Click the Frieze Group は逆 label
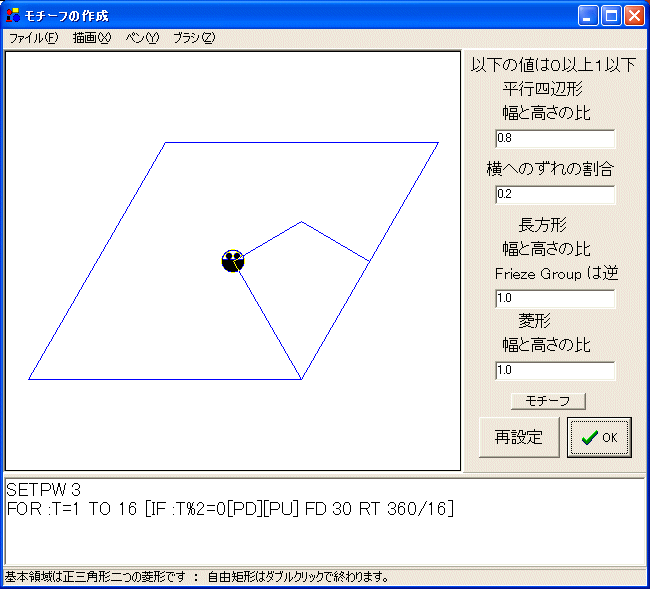Screen dimensions: 650x589 [x=556, y=274]
